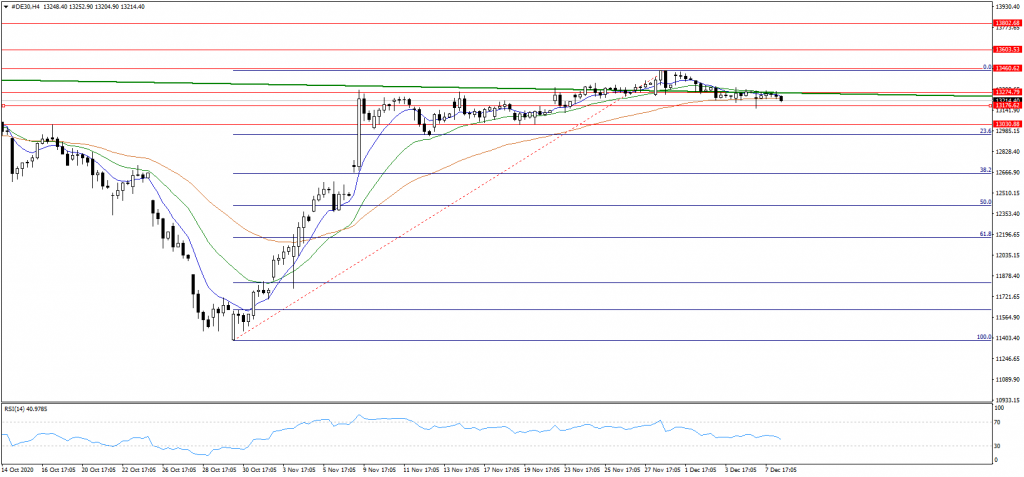Viewport: 1024px width, 477px height.
Task: Open the dropdown arrow beside #DE30,H4
Action: (7, 7)
